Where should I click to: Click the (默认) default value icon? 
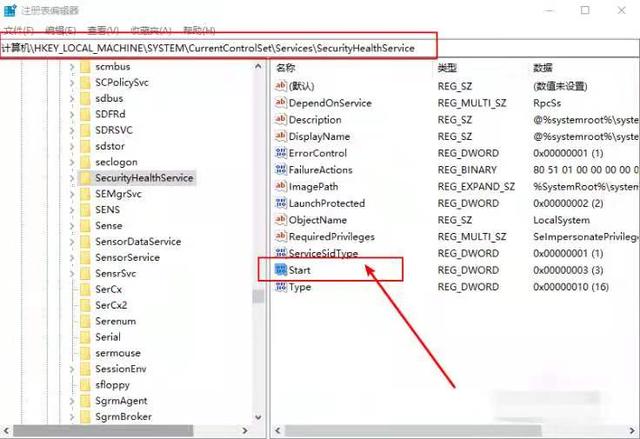(x=281, y=86)
